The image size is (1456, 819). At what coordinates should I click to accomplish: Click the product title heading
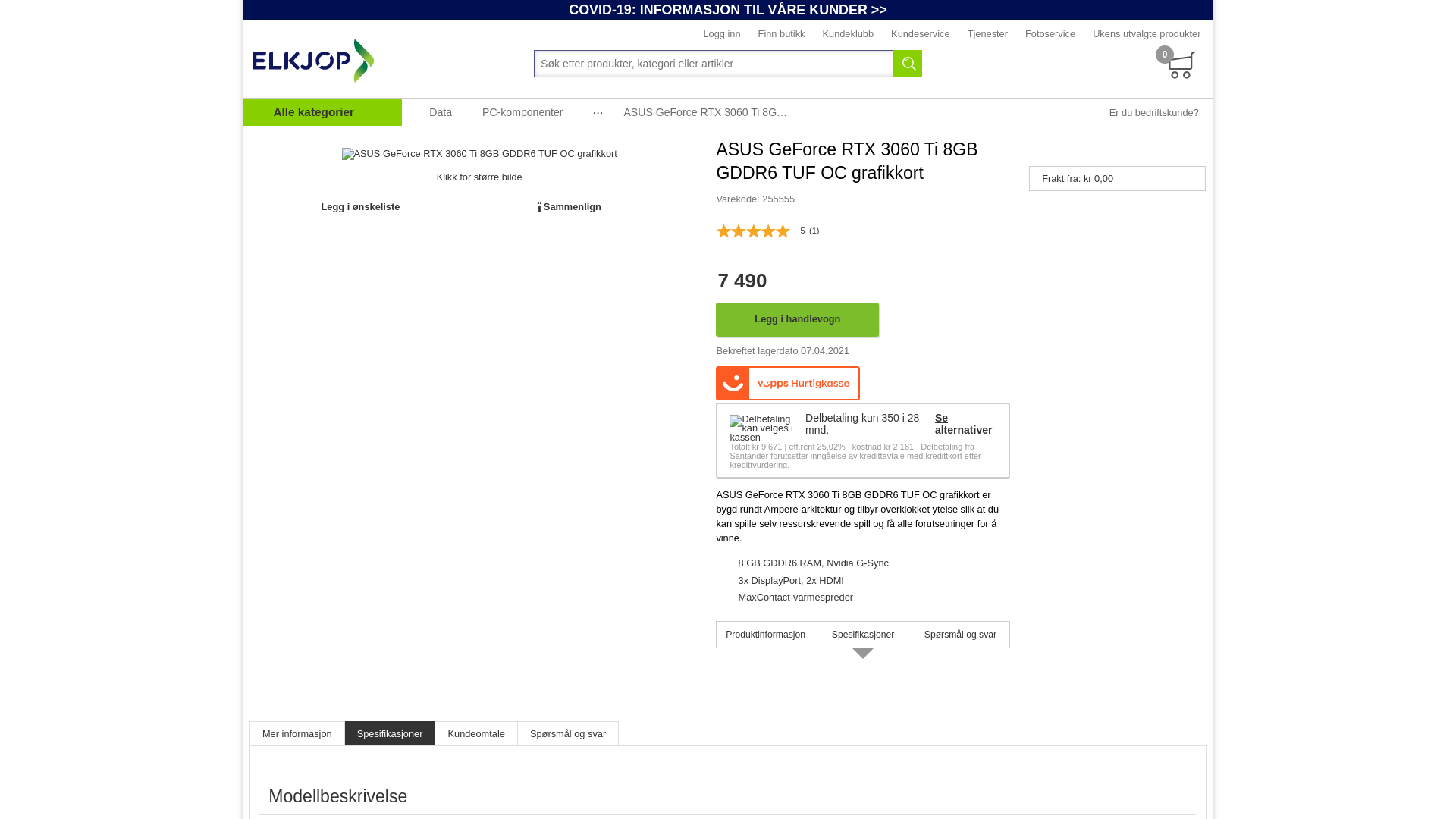[847, 162]
